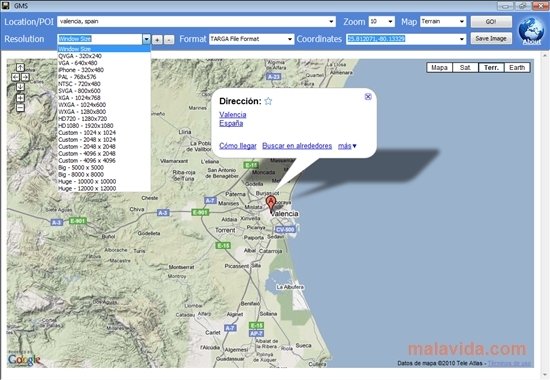Image resolution: width=550 pixels, height=380 pixels.
Task: Click the red Valencia map marker
Action: click(270, 203)
